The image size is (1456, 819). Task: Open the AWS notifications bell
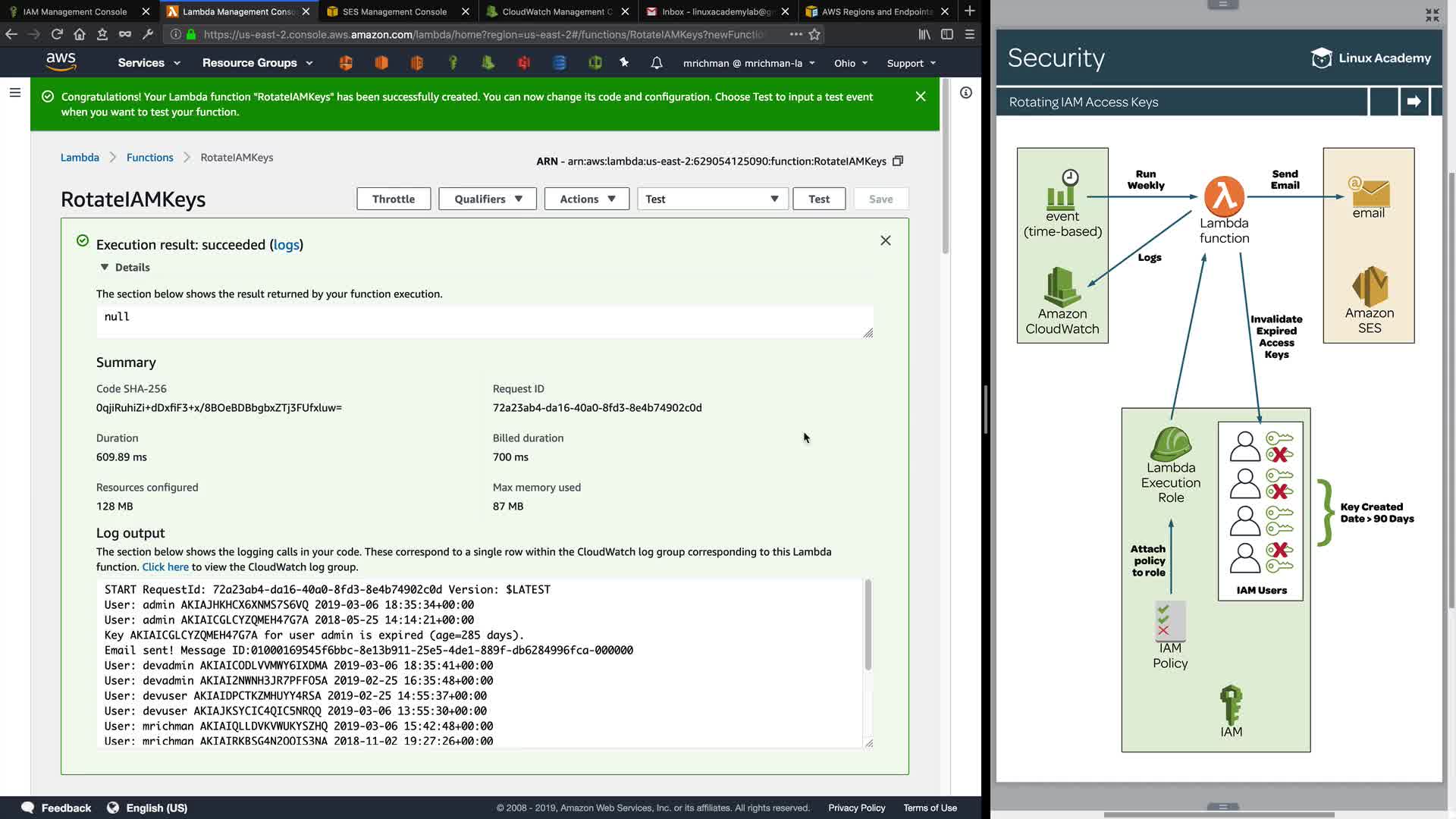(657, 63)
